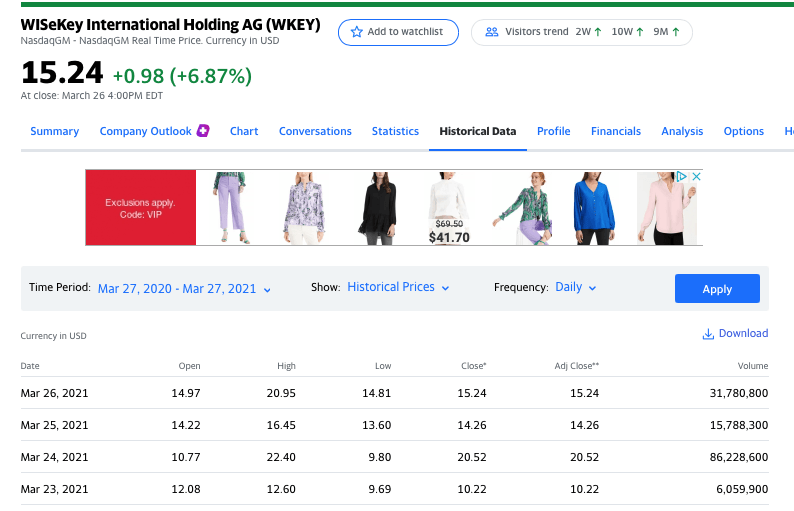Click the Date column header
This screenshot has width=794, height=511.
(30, 366)
